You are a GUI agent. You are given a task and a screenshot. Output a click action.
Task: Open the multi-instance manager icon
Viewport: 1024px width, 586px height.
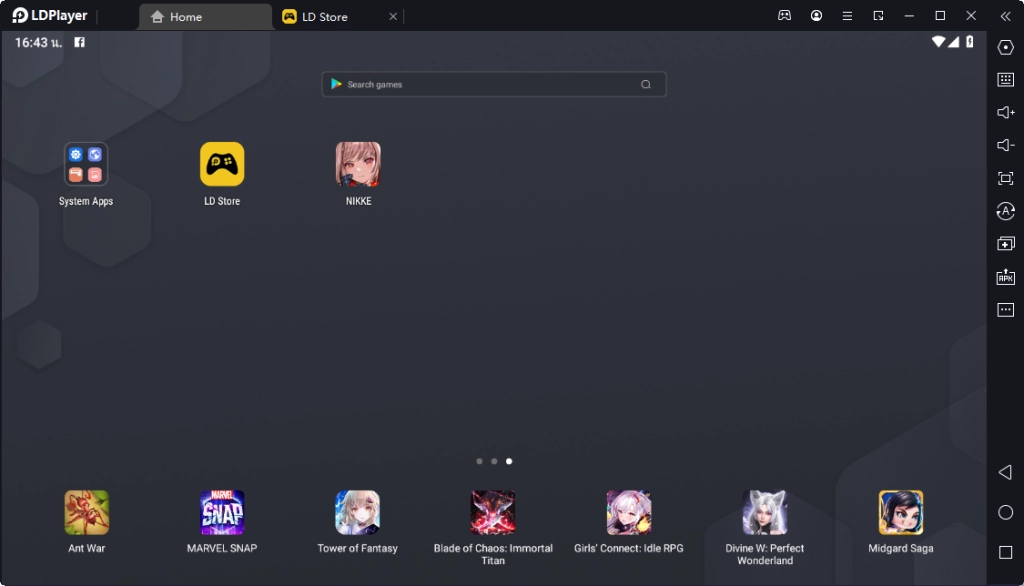tap(1006, 244)
